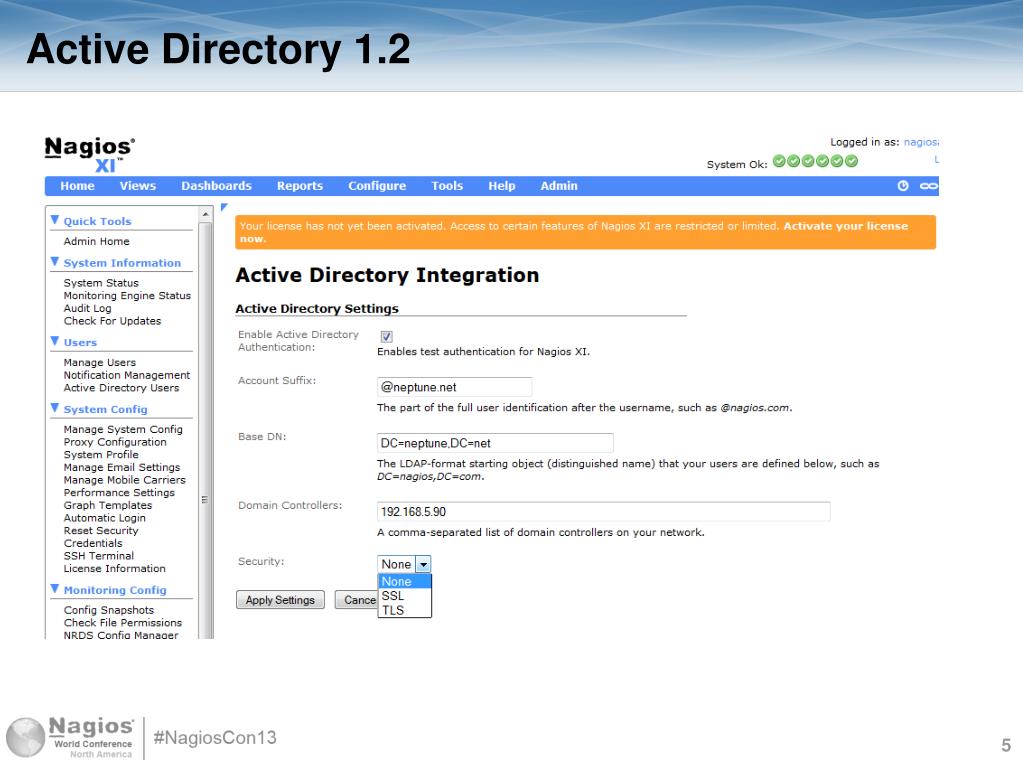Open System Profile
1023x767 pixels.
point(101,455)
